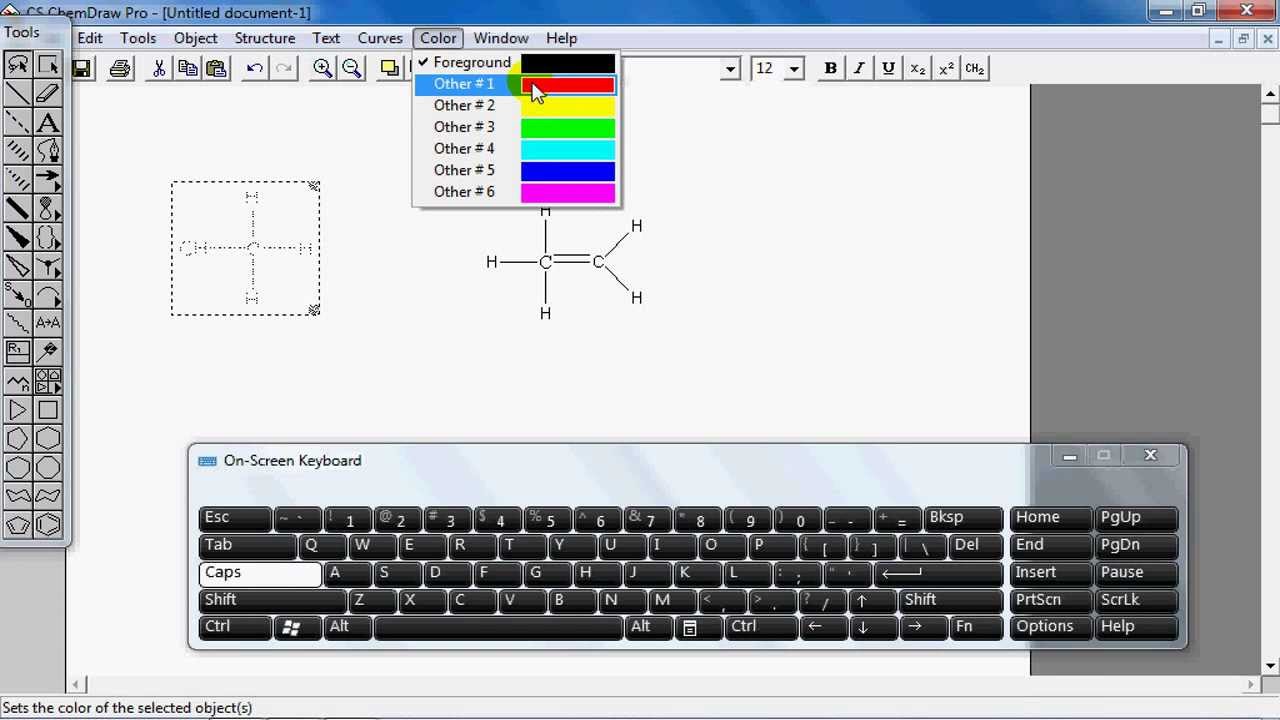Click the Copy toolbar icon
1280x720 pixels.
coord(187,68)
